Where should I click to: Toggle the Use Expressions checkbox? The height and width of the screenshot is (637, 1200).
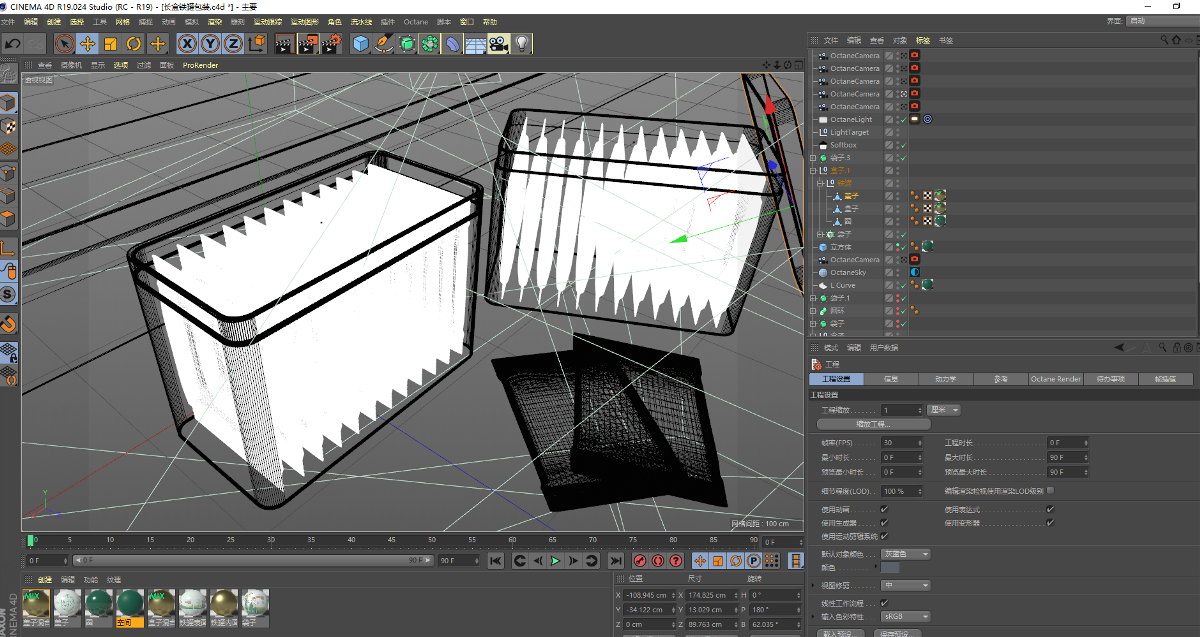coord(1050,509)
